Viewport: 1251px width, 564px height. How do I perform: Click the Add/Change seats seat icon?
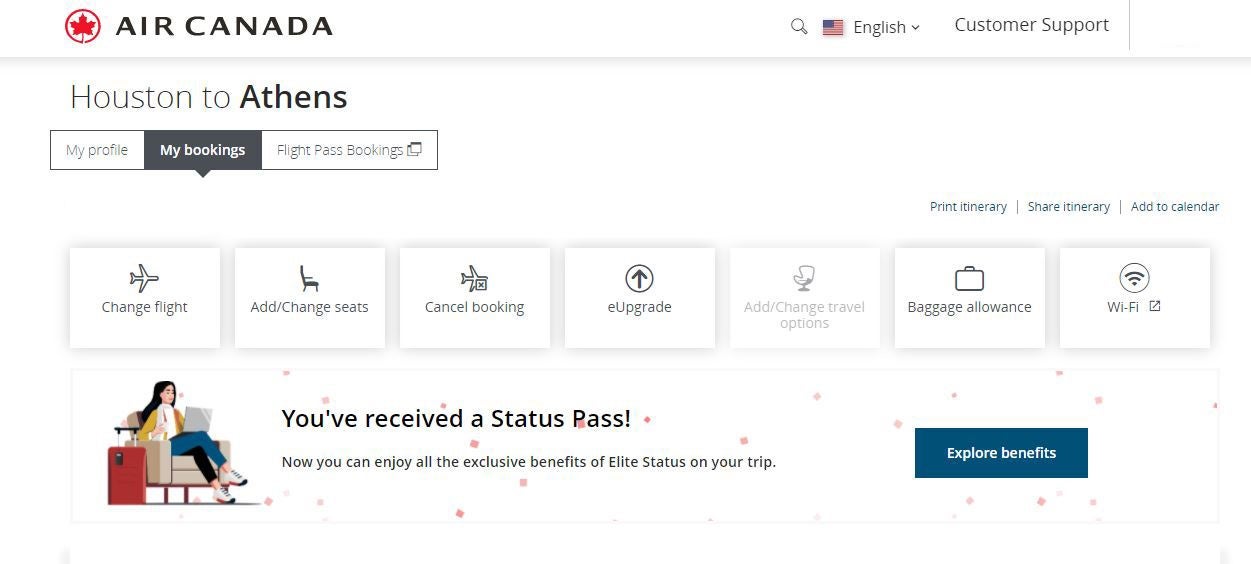coord(309,277)
